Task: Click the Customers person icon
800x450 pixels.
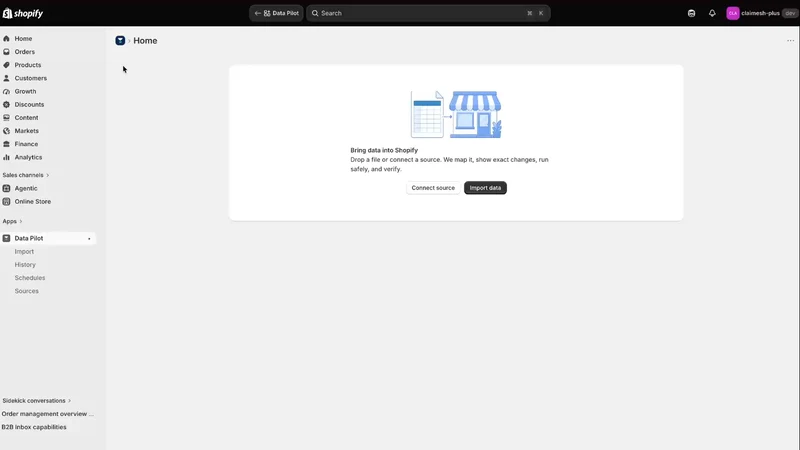Action: (x=6, y=78)
